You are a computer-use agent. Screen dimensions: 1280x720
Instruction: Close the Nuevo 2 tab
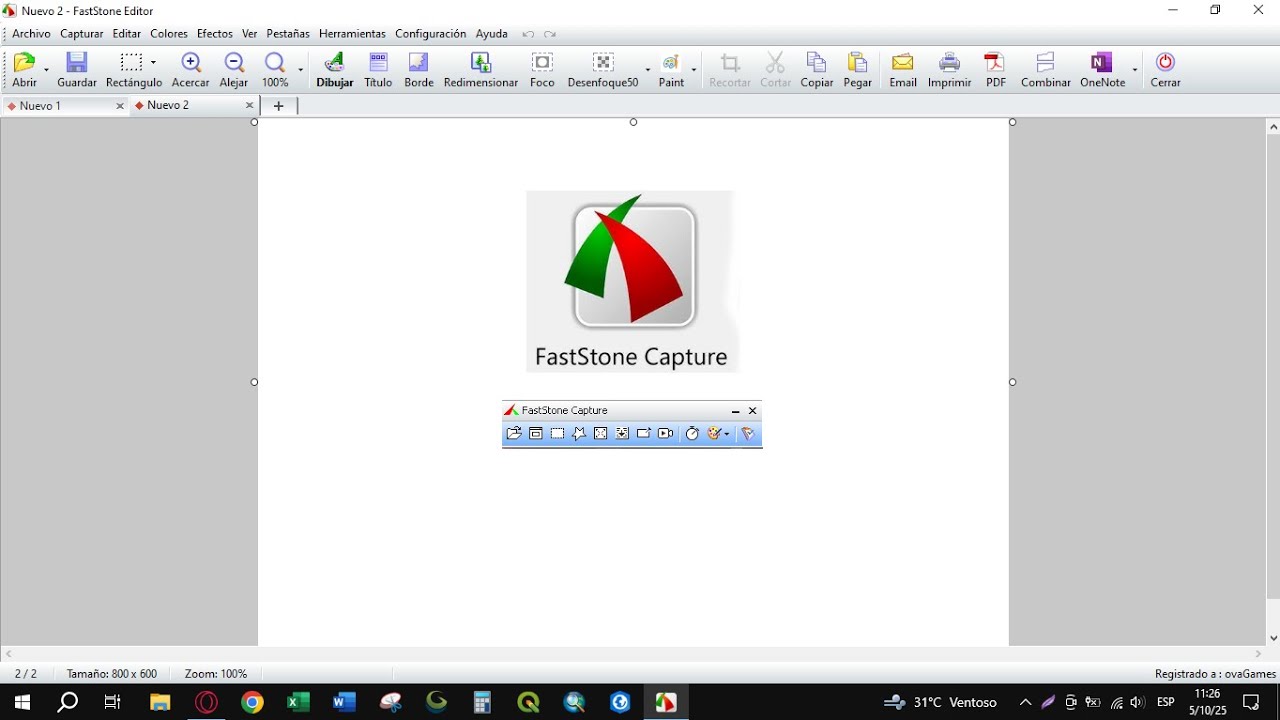[250, 105]
